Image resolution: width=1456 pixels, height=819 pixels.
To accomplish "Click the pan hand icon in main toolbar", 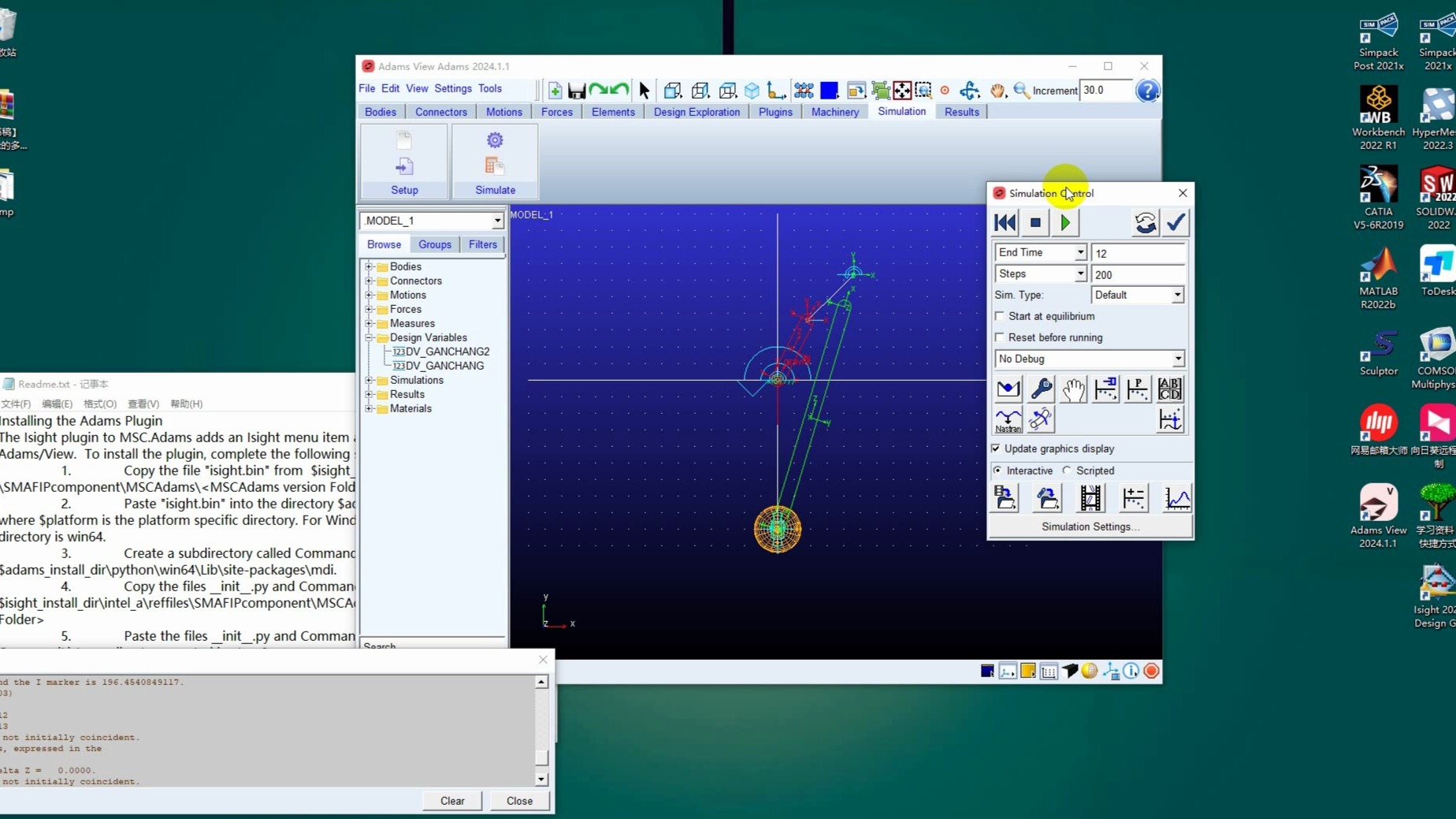I will [997, 91].
